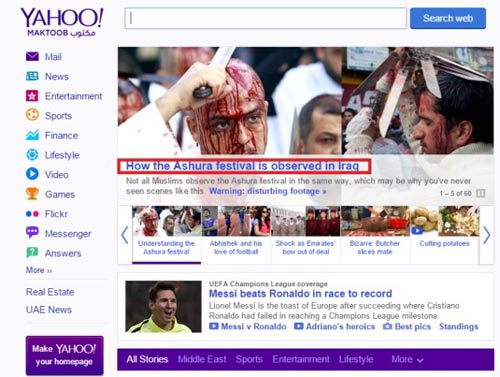Open Messi beats Ronaldo headline link

coord(300,294)
